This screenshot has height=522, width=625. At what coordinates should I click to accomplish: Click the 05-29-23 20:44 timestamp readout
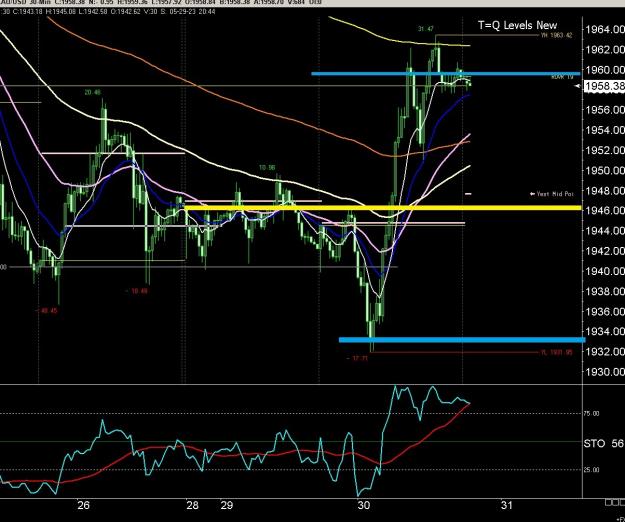(x=193, y=12)
